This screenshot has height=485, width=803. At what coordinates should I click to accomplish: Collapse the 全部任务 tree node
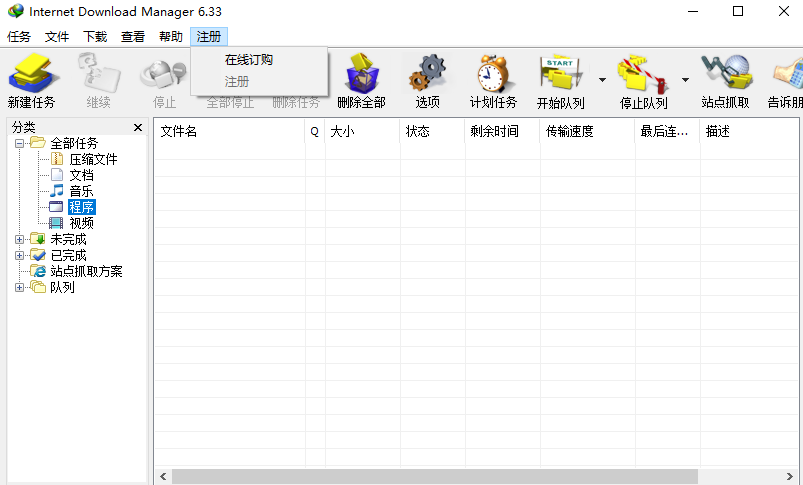click(x=19, y=143)
